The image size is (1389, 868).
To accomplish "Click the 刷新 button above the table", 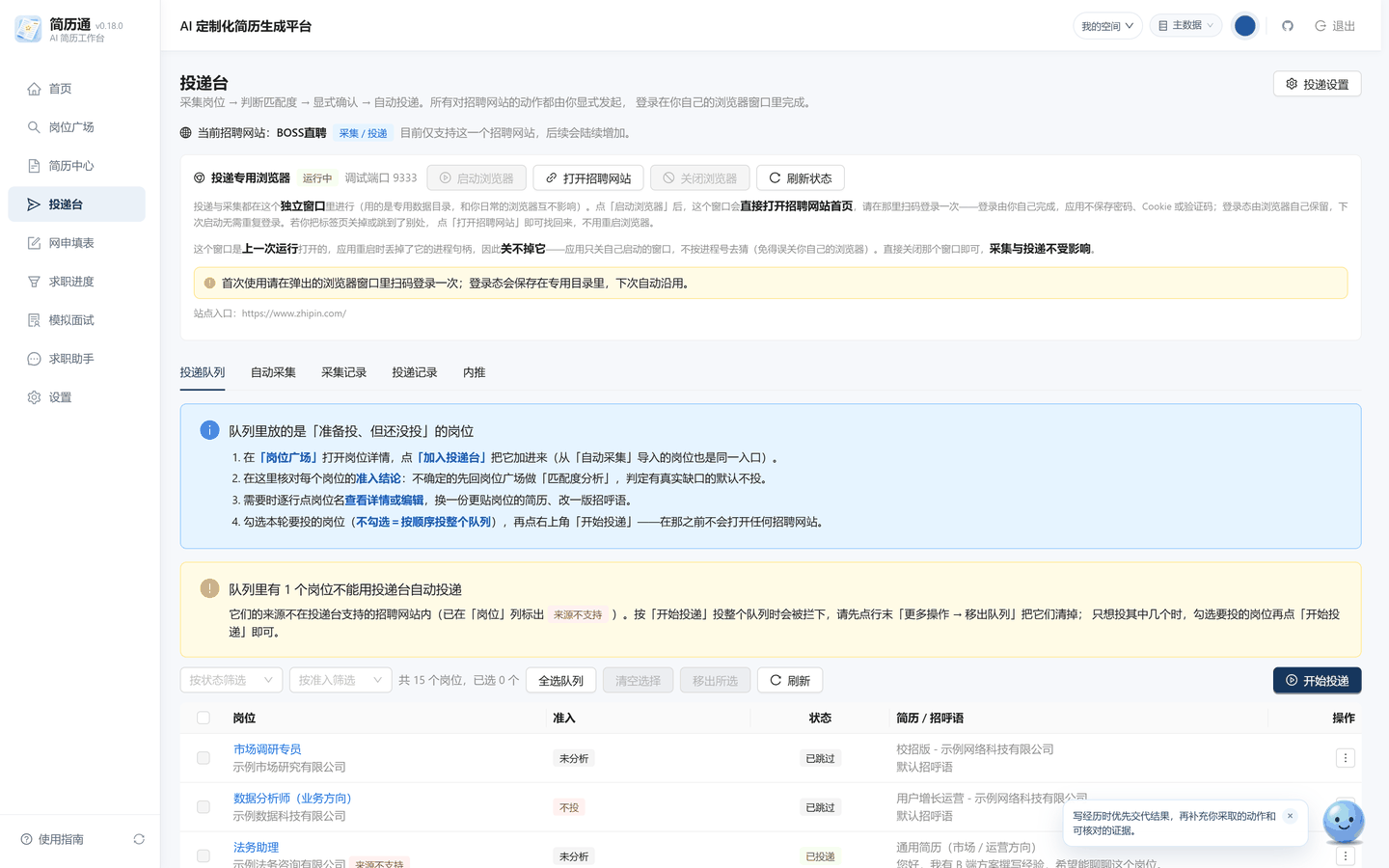I will 790,680.
